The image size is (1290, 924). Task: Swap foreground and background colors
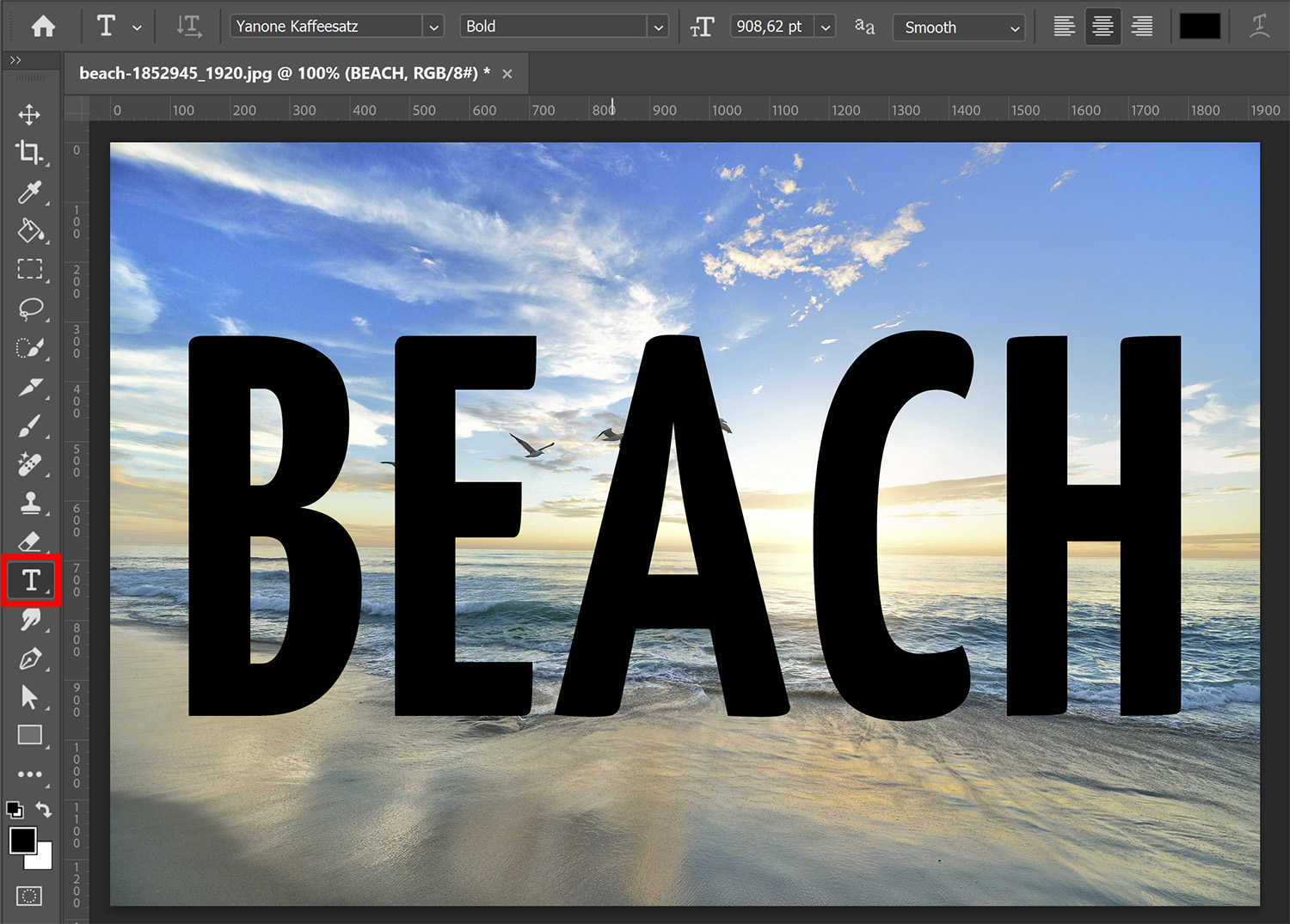[43, 809]
